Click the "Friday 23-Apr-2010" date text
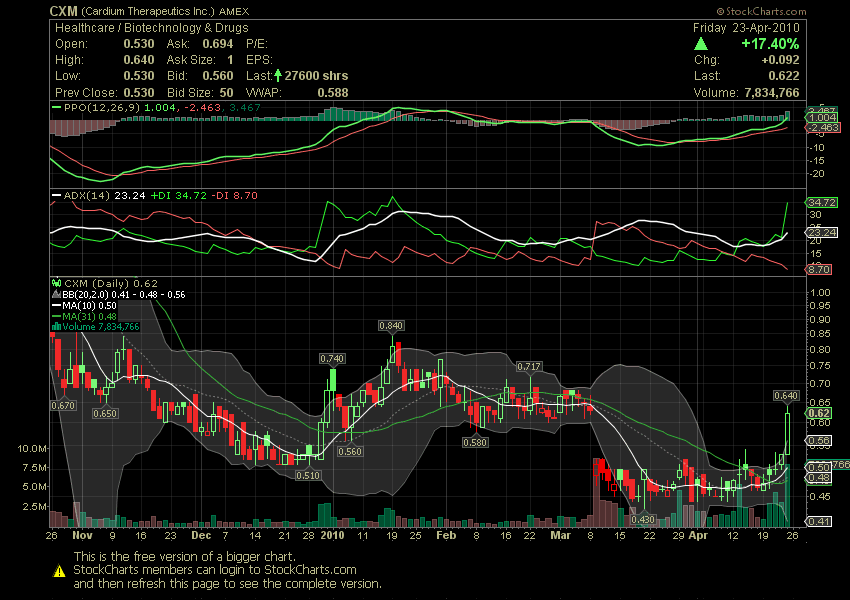 (746, 28)
